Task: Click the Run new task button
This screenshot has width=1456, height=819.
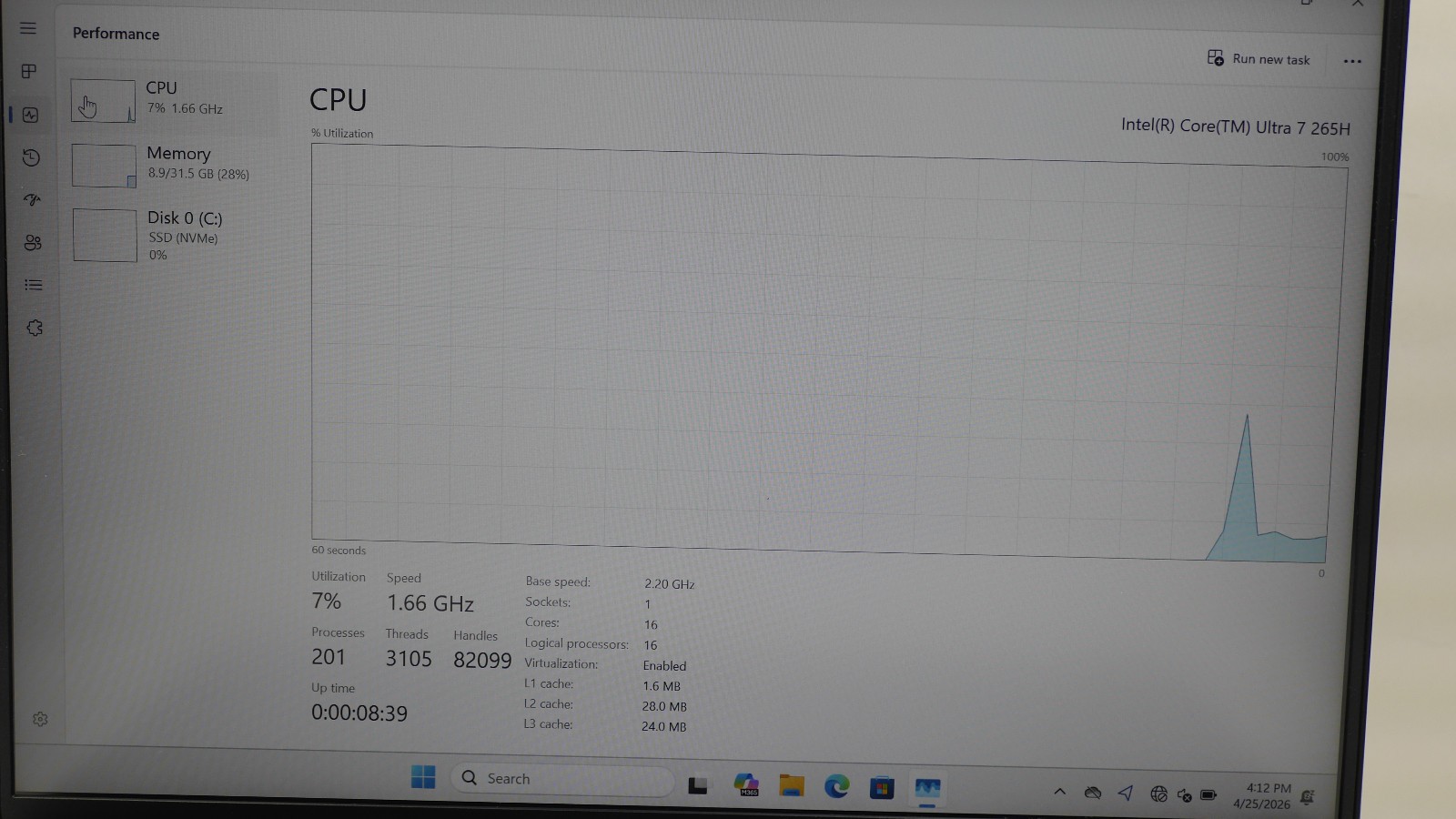Action: 1259,59
